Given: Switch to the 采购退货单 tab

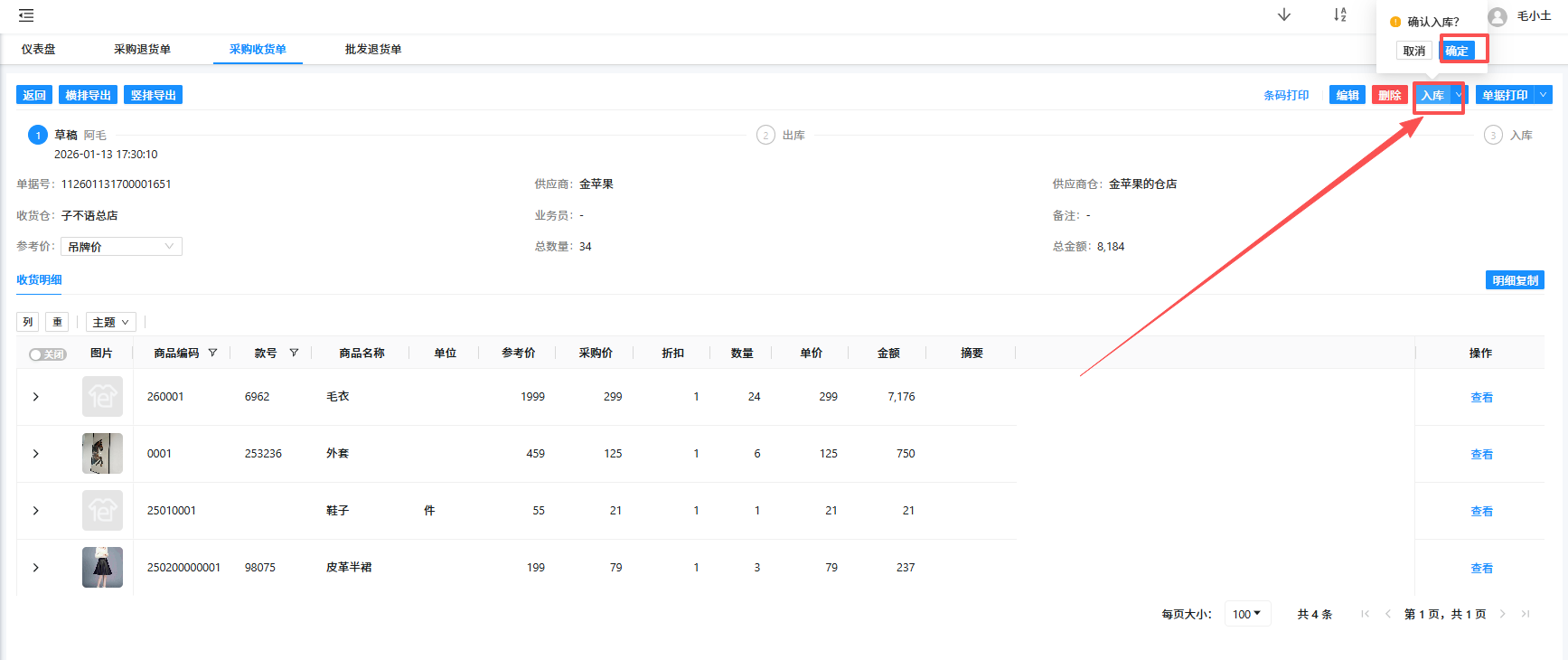Looking at the screenshot, I should [x=142, y=50].
